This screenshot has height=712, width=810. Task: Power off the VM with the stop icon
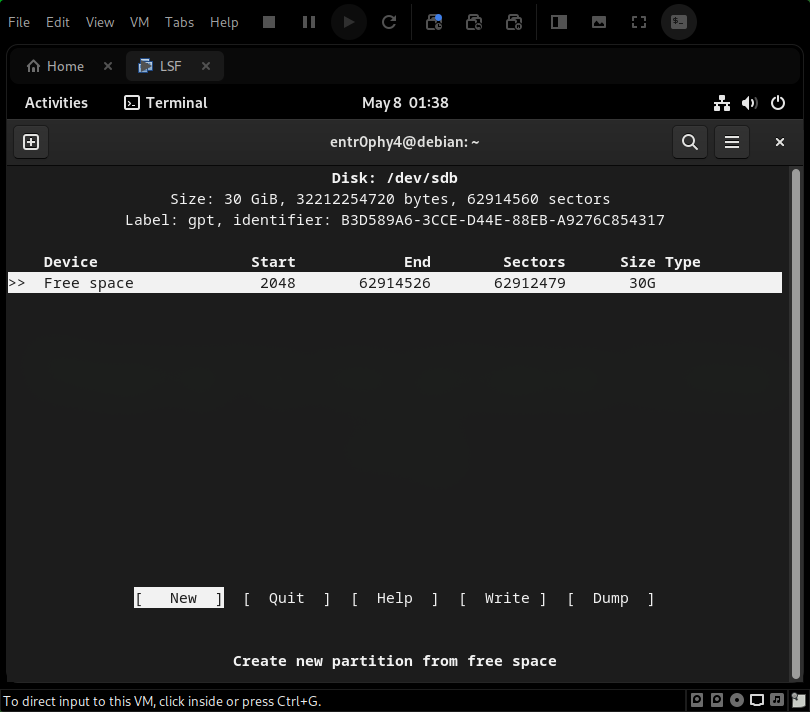pos(268,21)
